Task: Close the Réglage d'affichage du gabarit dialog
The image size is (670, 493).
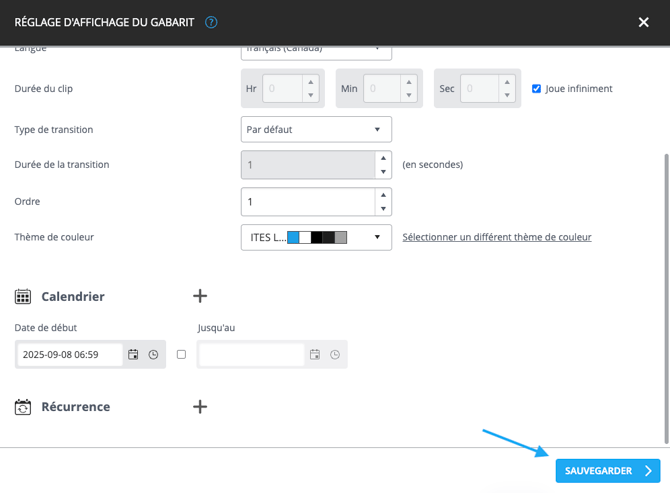Action: 644,22
